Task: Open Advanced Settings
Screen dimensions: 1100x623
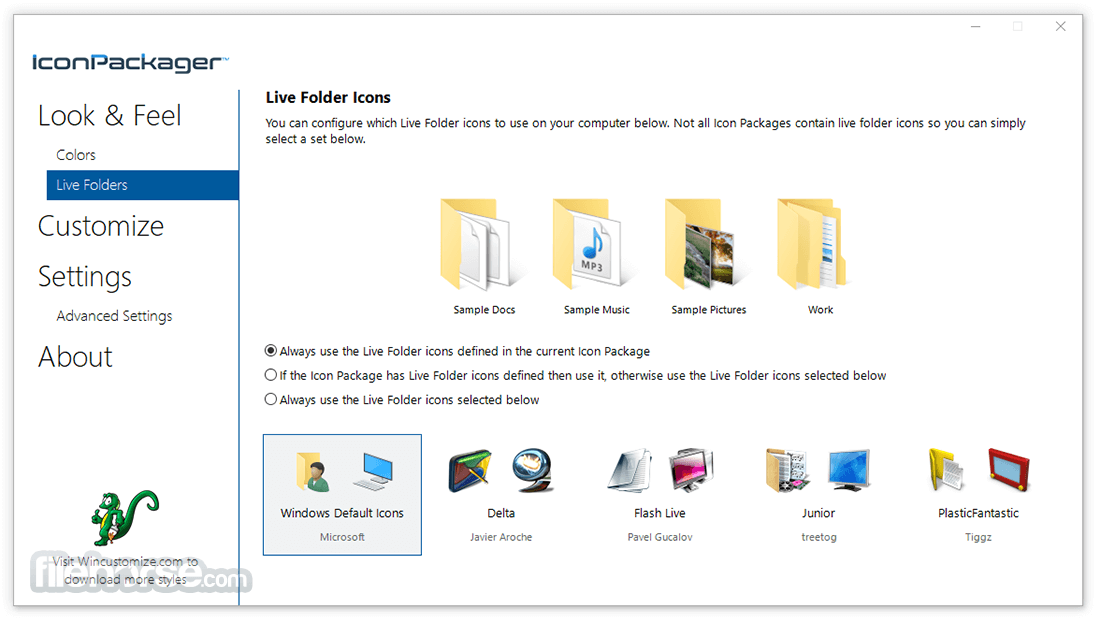Action: click(x=114, y=315)
